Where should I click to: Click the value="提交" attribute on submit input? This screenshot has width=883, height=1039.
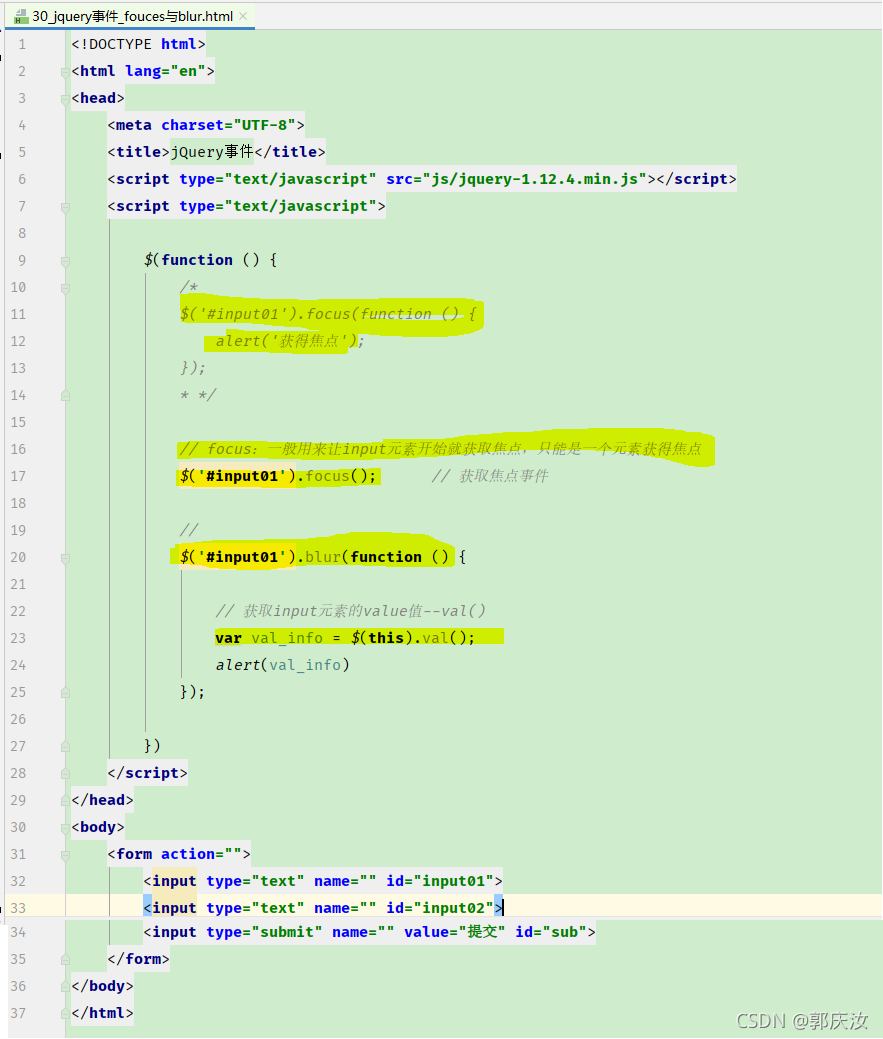pos(455,932)
